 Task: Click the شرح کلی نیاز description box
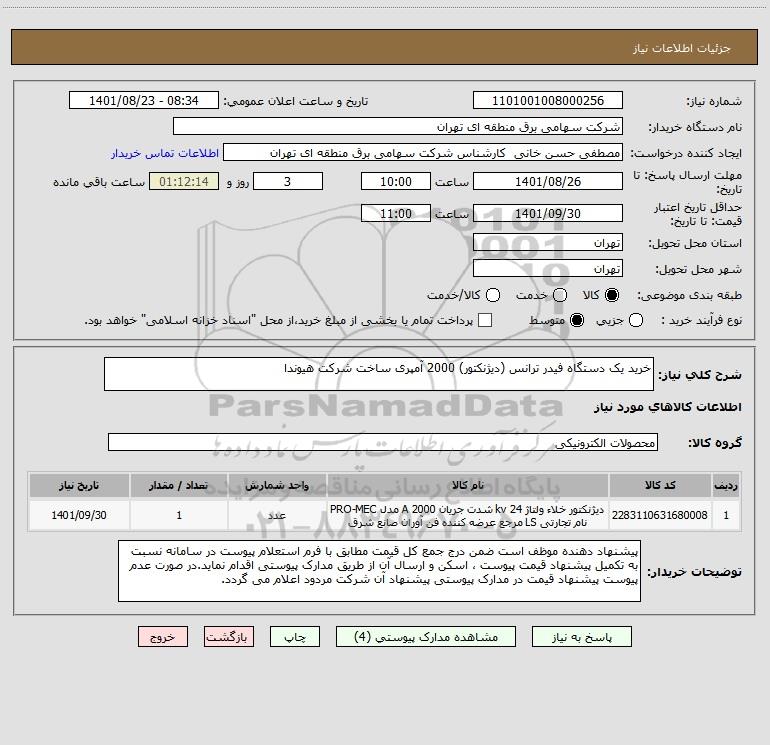tap(379, 374)
